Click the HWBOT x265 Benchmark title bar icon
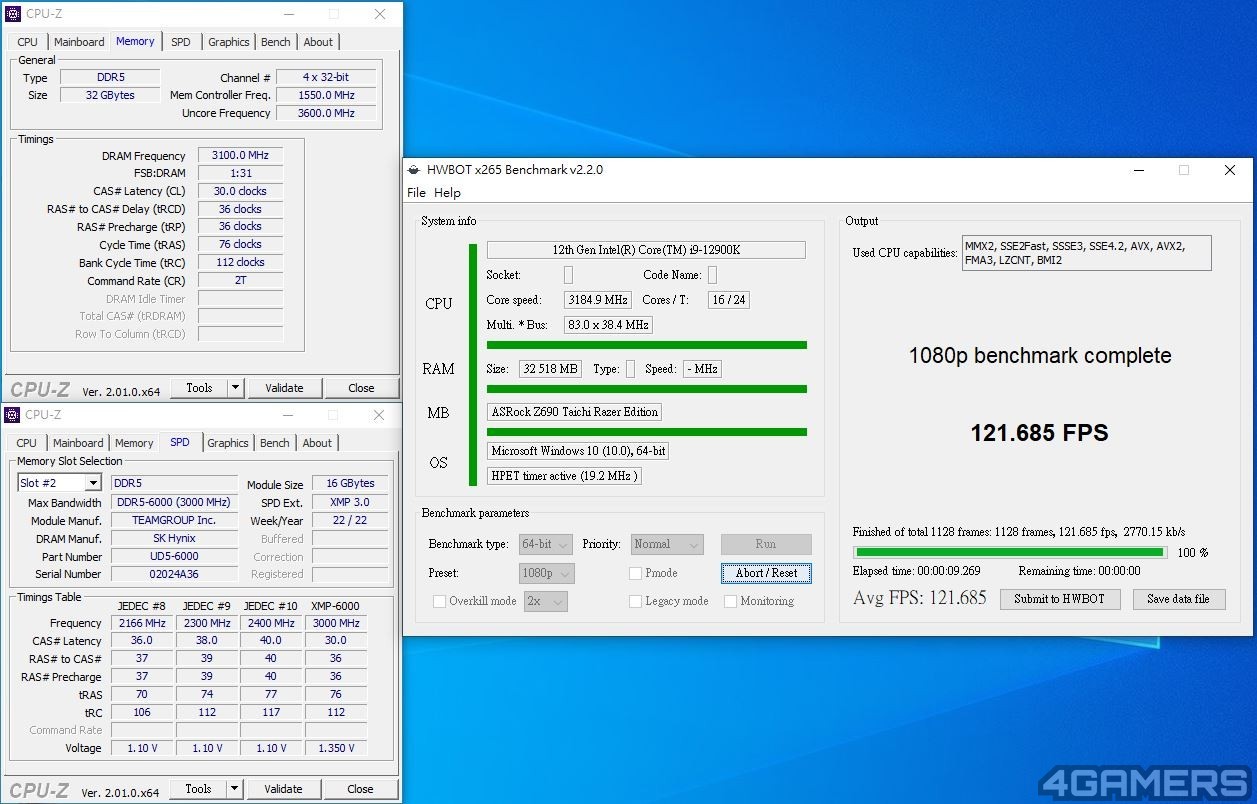 [415, 170]
